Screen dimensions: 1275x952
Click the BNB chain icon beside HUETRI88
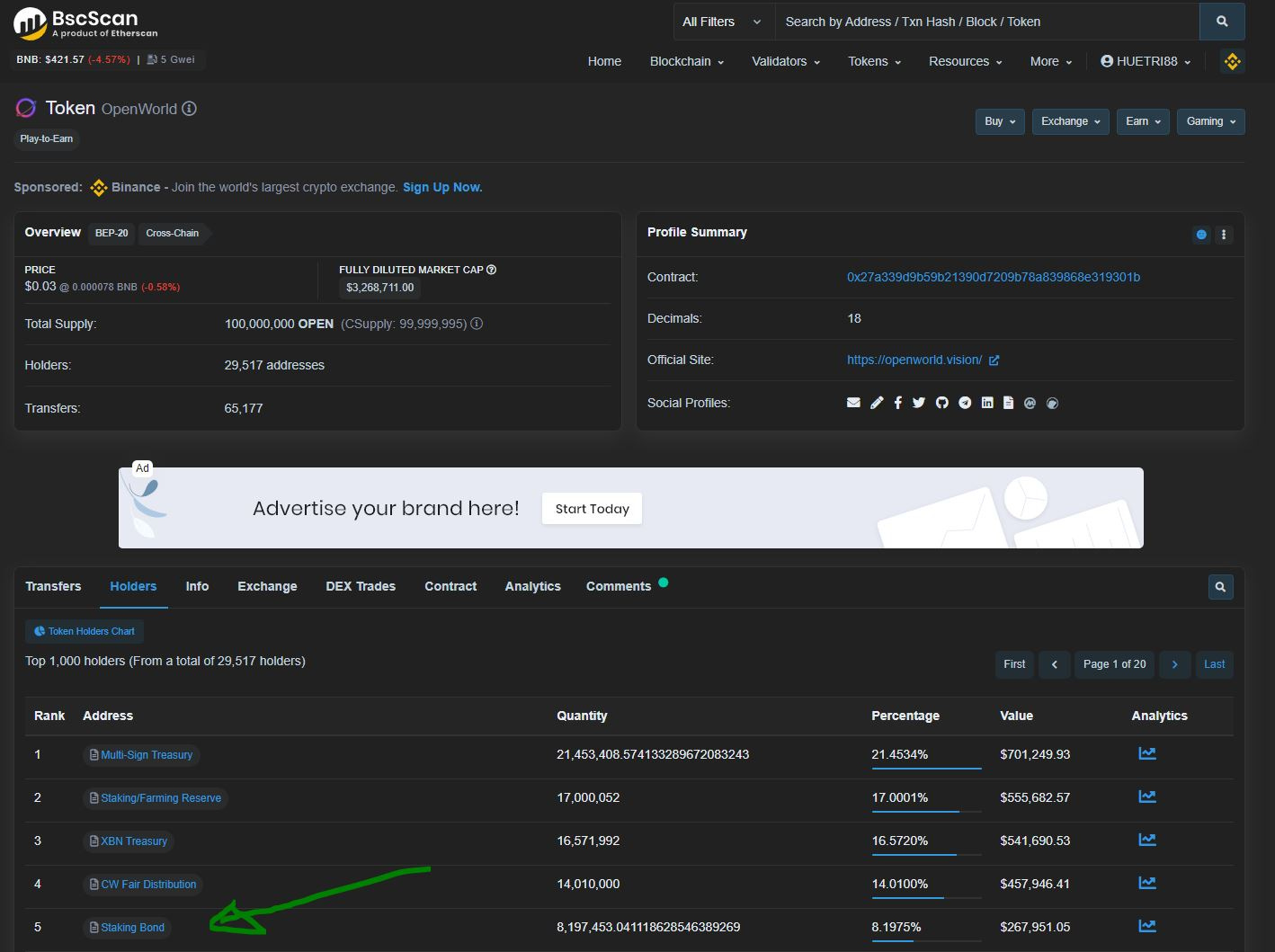1232,61
